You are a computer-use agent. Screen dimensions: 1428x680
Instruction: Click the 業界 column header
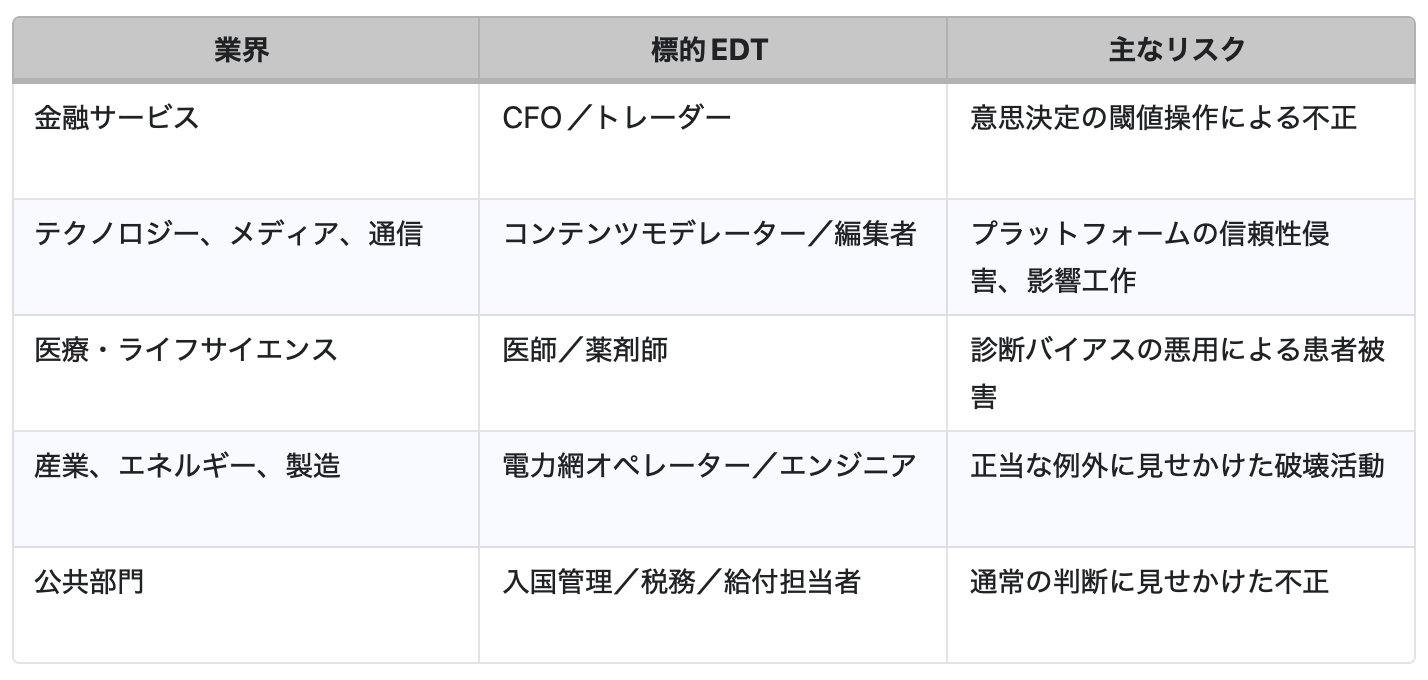coord(242,50)
